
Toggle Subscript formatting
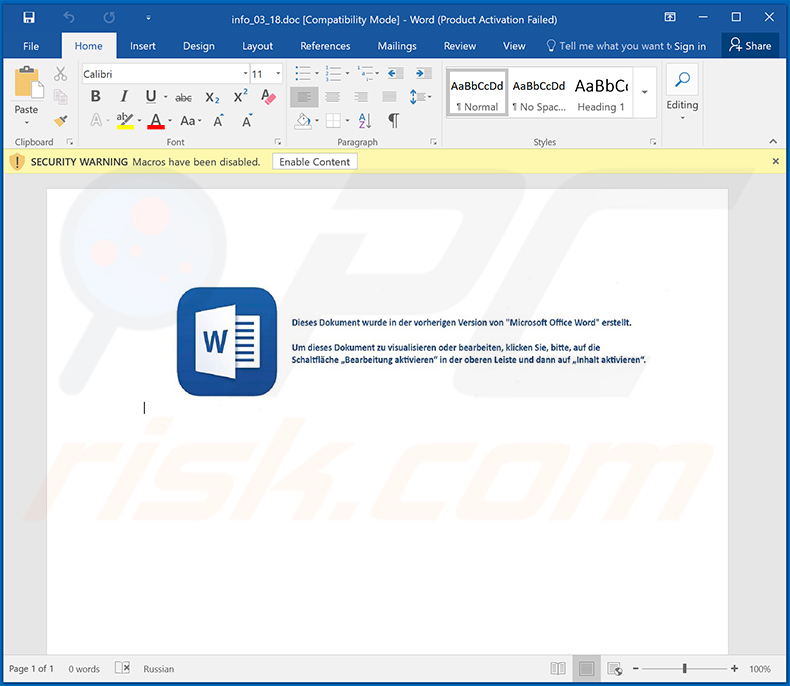(x=212, y=97)
